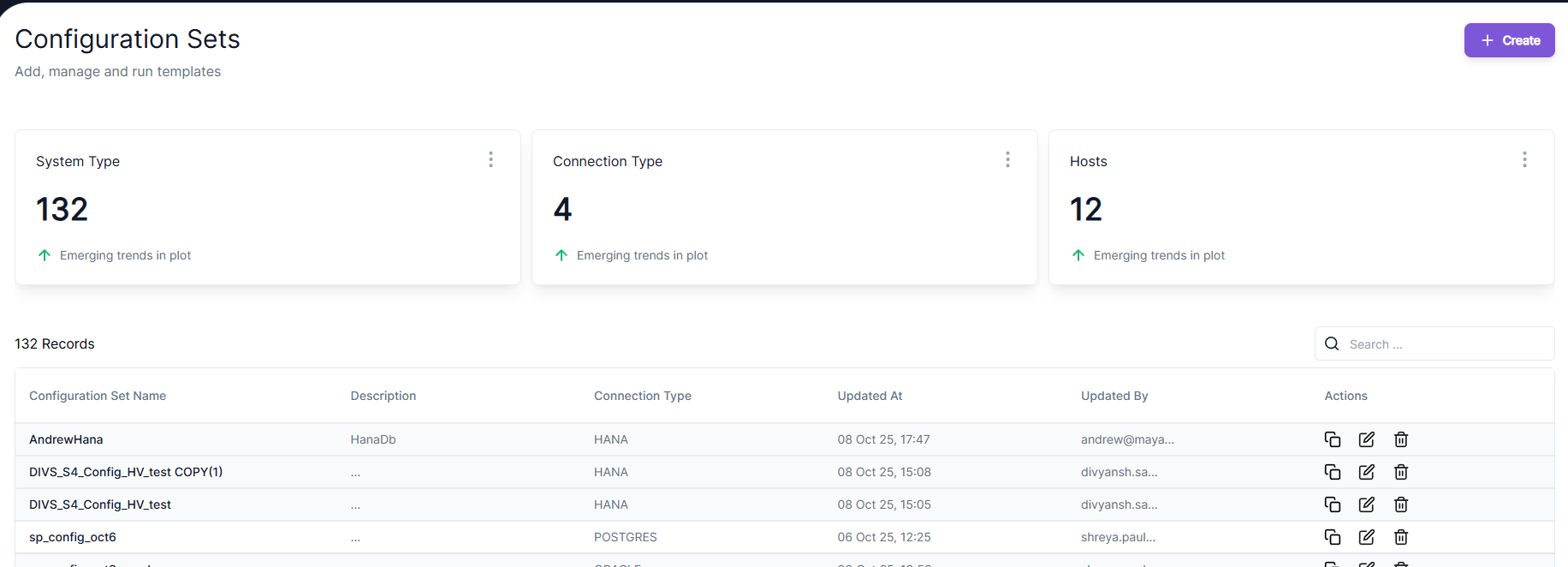The width and height of the screenshot is (1568, 567).
Task: Delete the AndrewHana configuration set
Action: pyautogui.click(x=1400, y=439)
